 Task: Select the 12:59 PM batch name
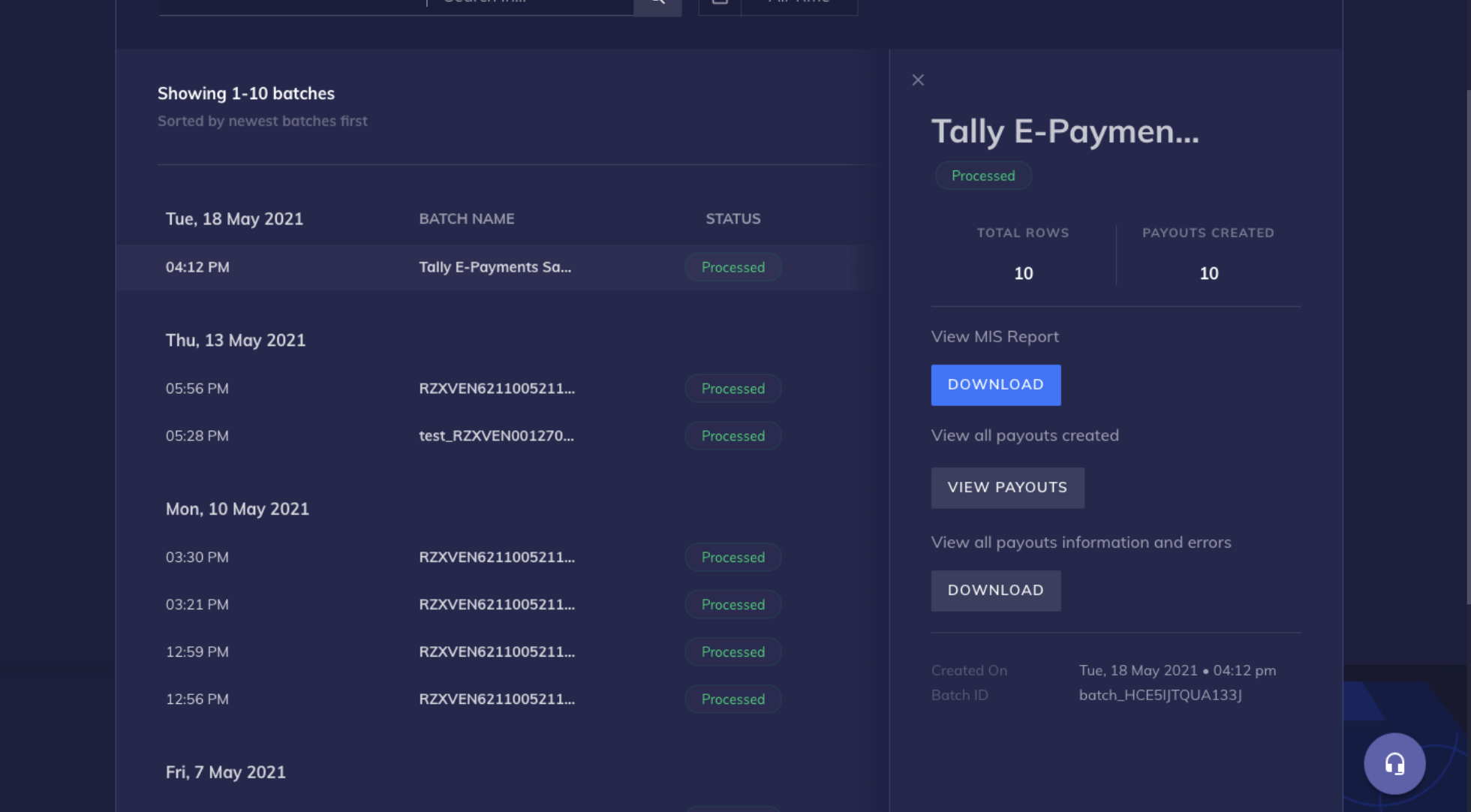(x=497, y=652)
